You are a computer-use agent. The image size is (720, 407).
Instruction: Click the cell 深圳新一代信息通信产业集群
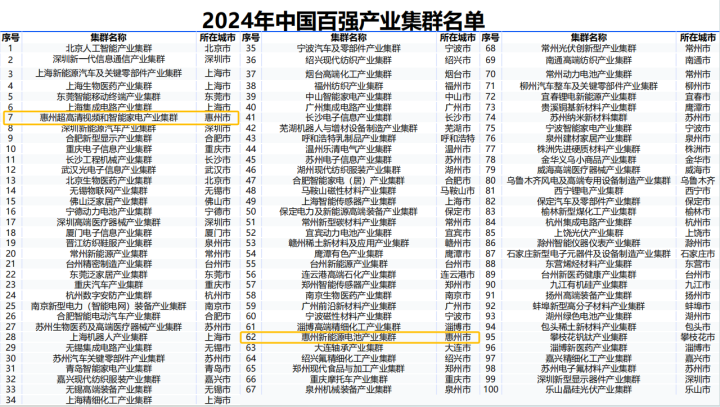(108, 59)
